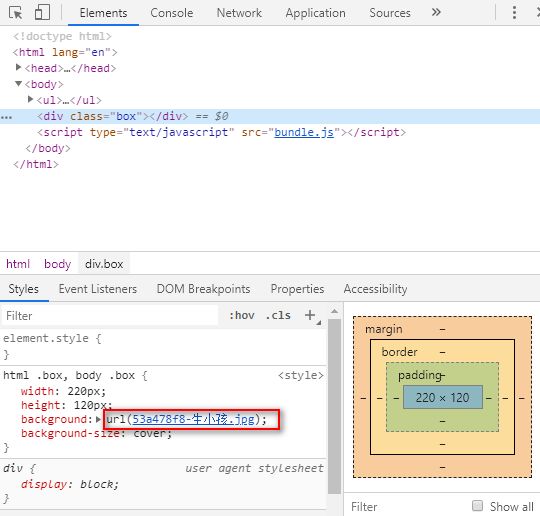This screenshot has width=540, height=516.
Task: Click the html .box, body .box selector
Action: tap(69, 375)
